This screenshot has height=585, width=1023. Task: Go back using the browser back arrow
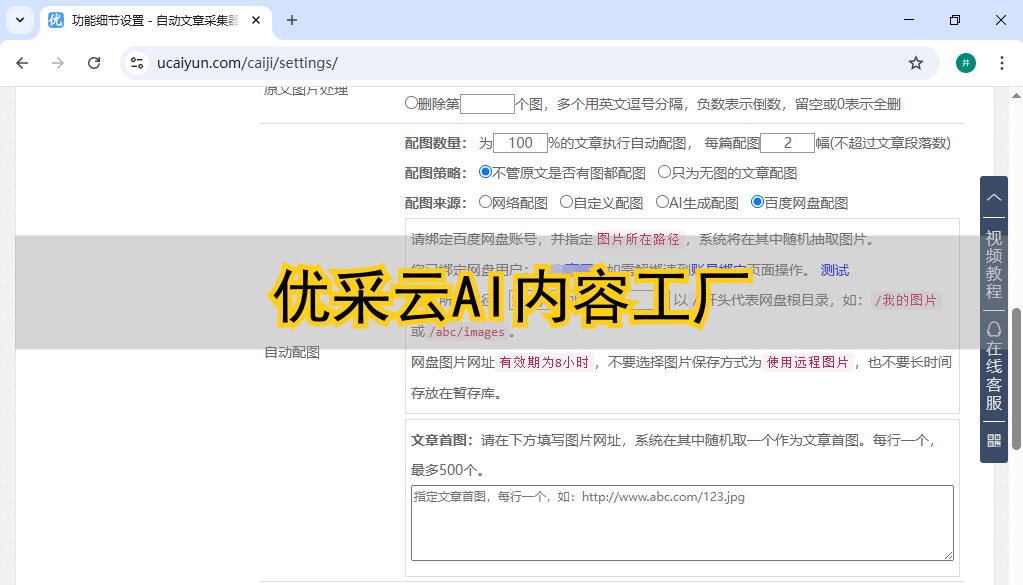[22, 63]
